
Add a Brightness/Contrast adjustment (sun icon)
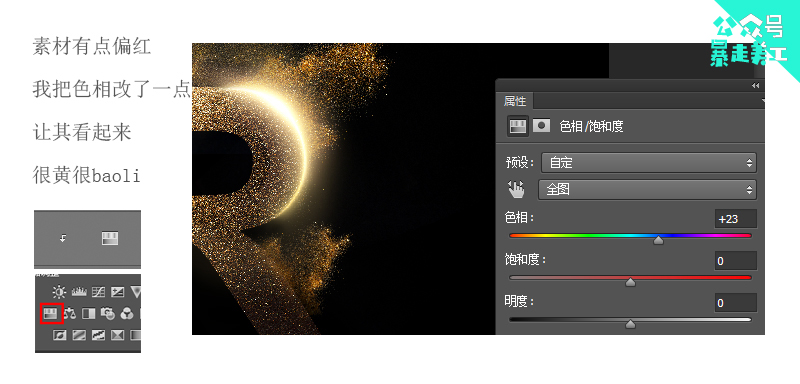[59, 292]
